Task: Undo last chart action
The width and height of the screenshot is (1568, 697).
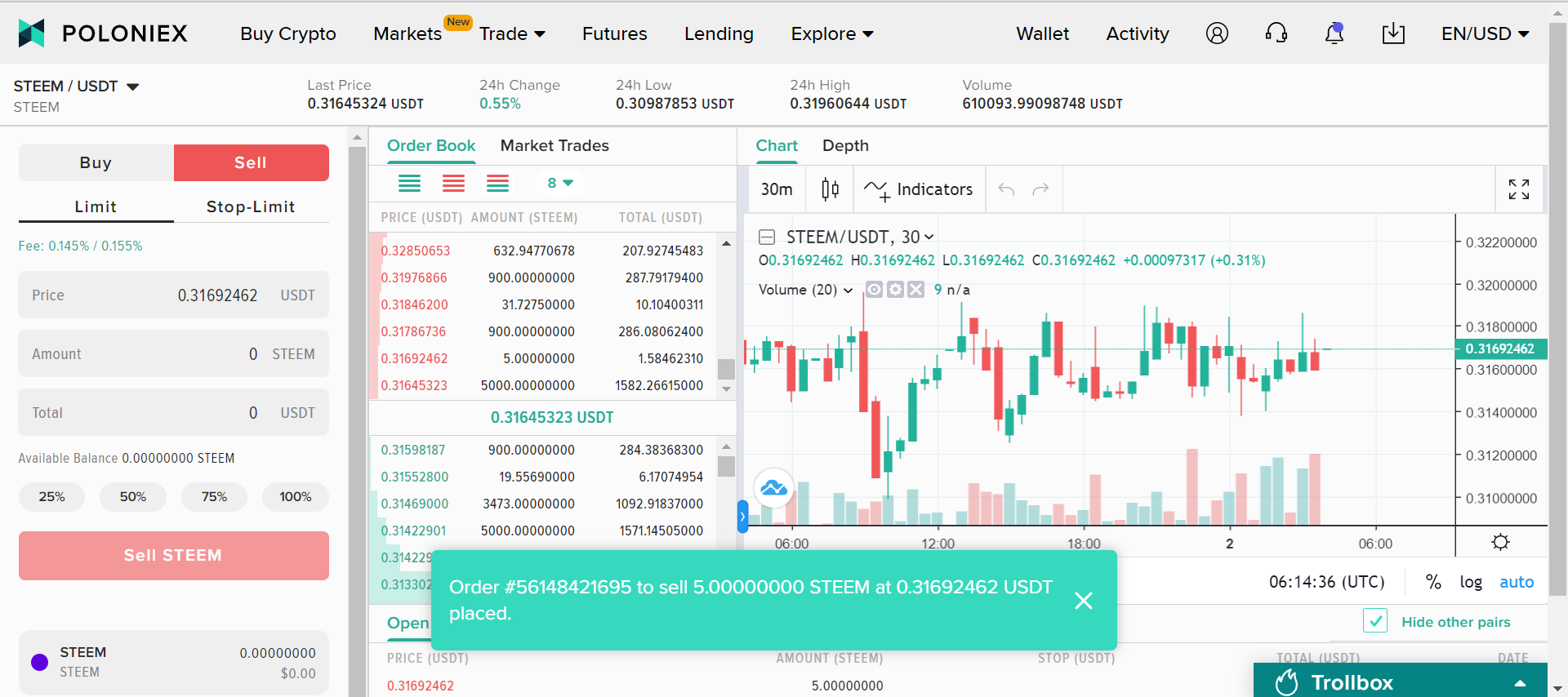Action: (1006, 189)
